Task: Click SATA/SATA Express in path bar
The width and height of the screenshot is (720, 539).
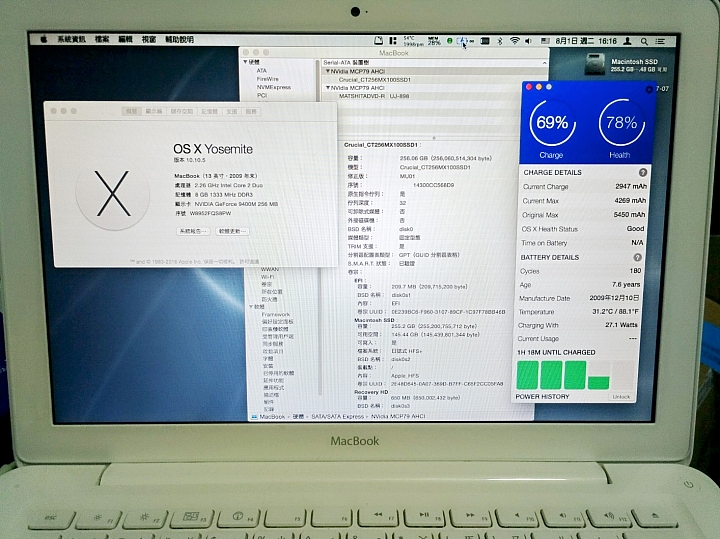Action: 338,416
